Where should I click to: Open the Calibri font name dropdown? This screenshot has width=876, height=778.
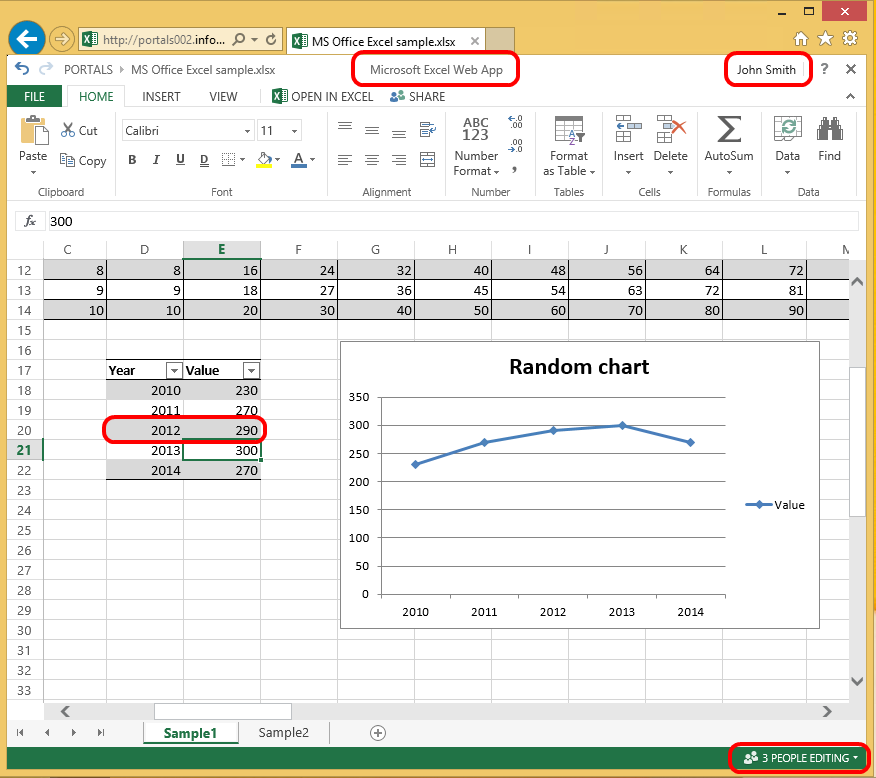coord(247,131)
